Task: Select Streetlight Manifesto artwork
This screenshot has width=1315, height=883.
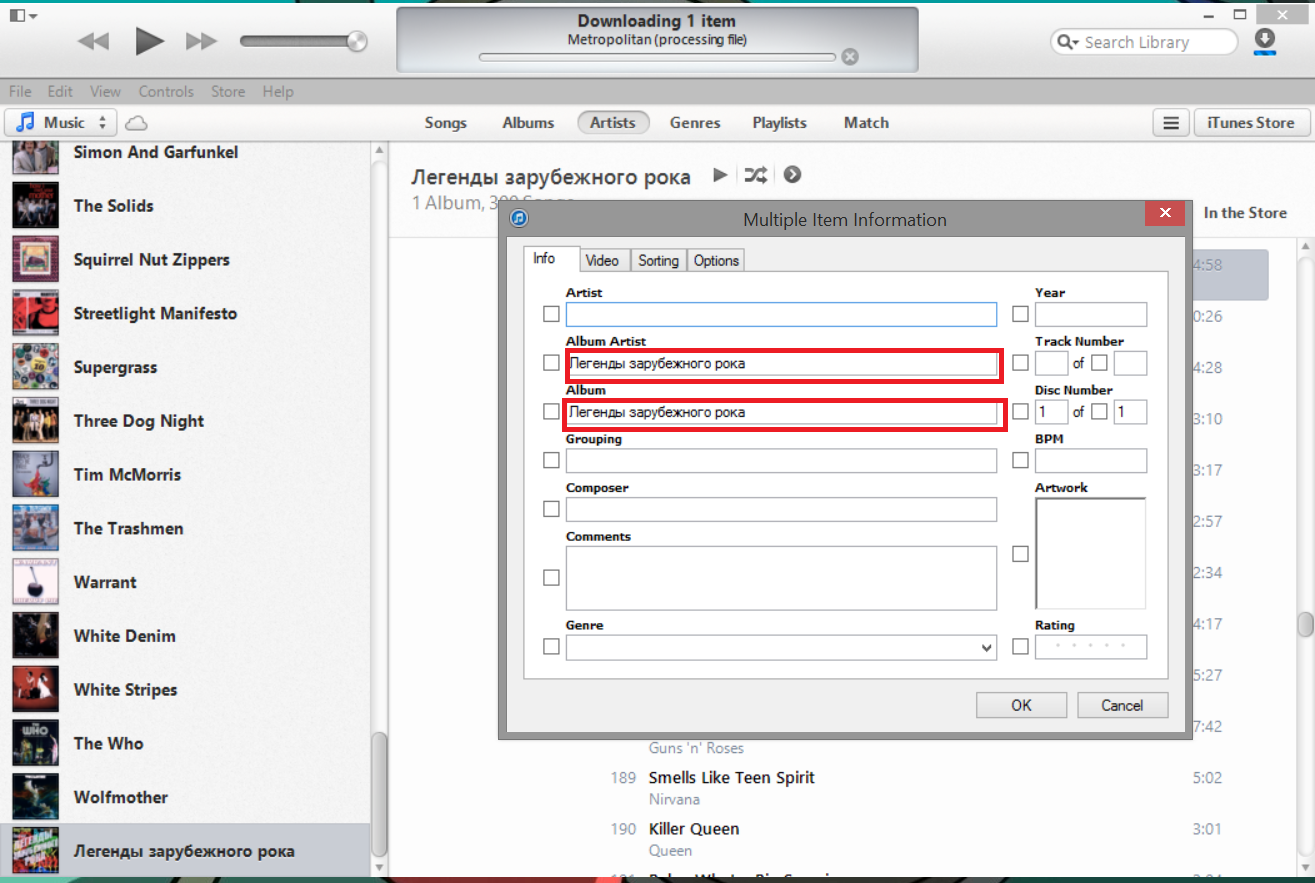Action: [35, 313]
